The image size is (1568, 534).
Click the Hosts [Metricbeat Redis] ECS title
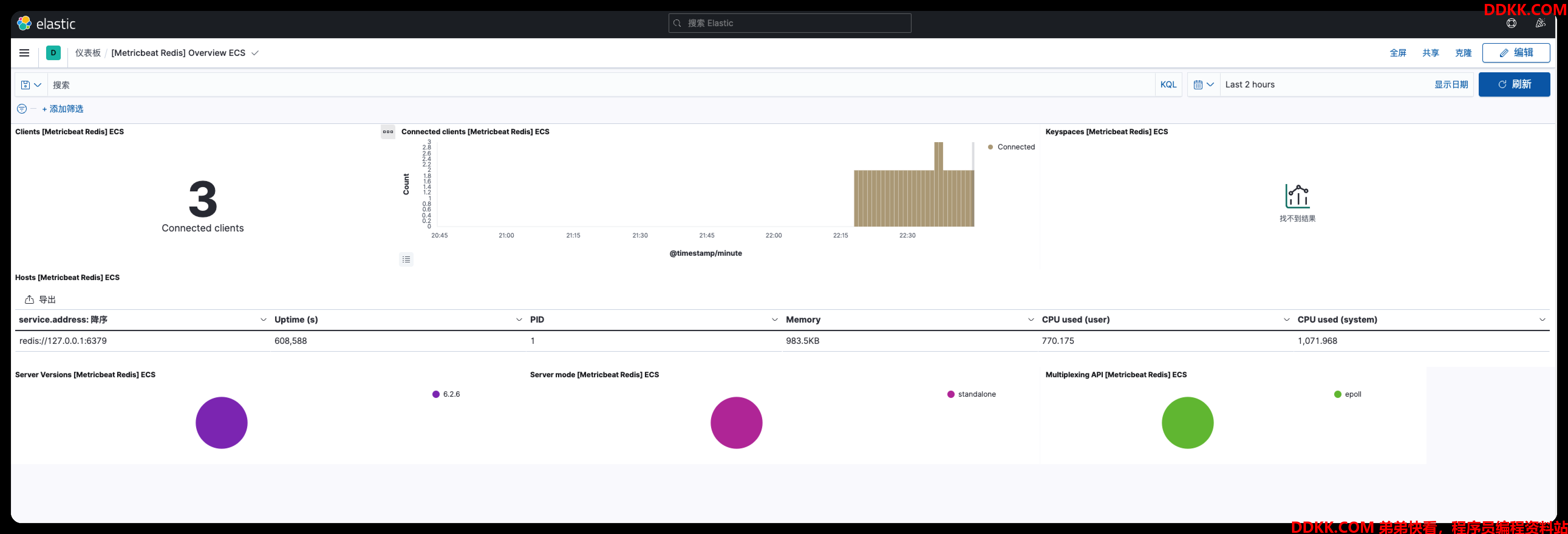coord(67,278)
